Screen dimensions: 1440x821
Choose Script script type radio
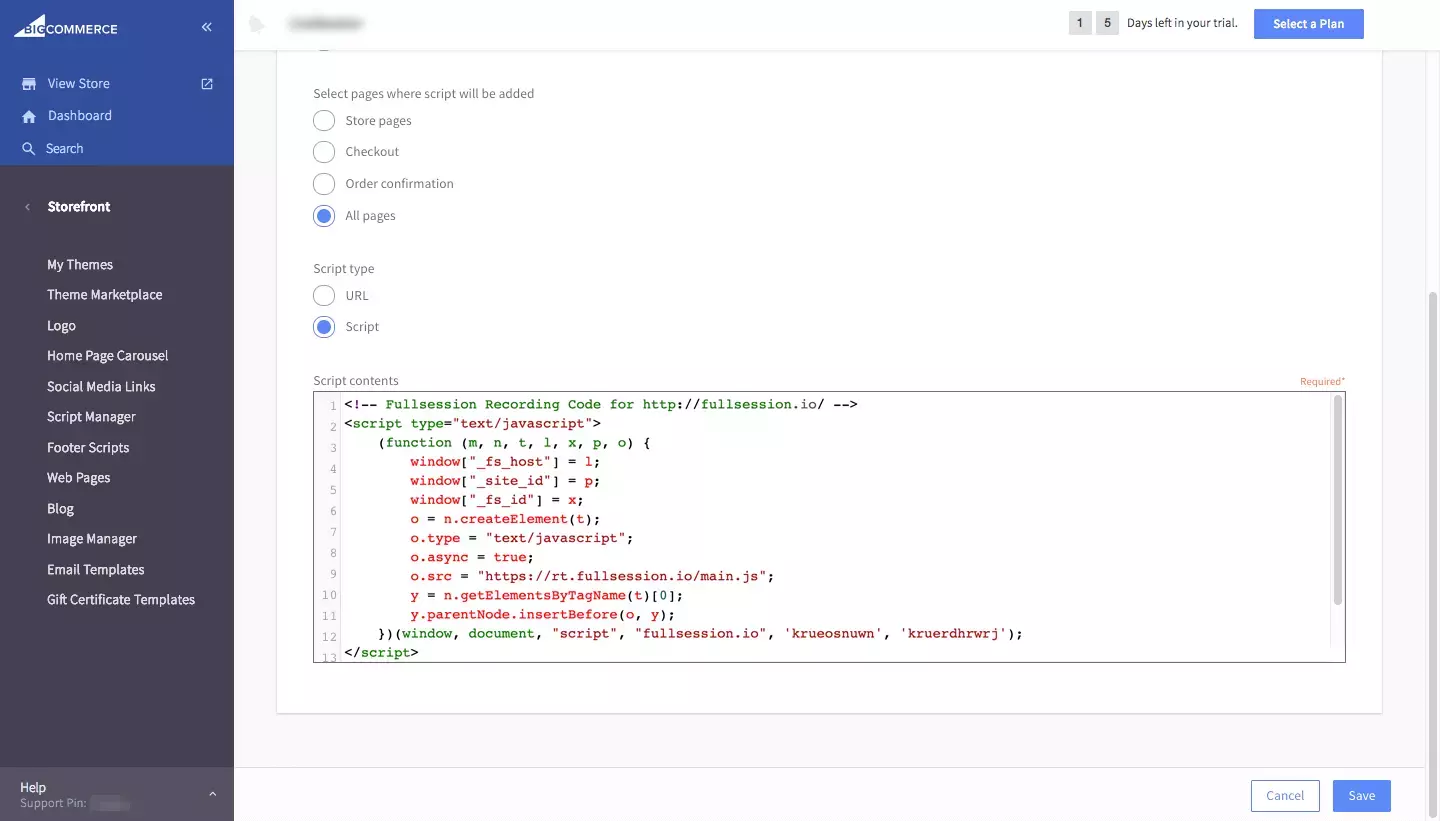pos(324,327)
